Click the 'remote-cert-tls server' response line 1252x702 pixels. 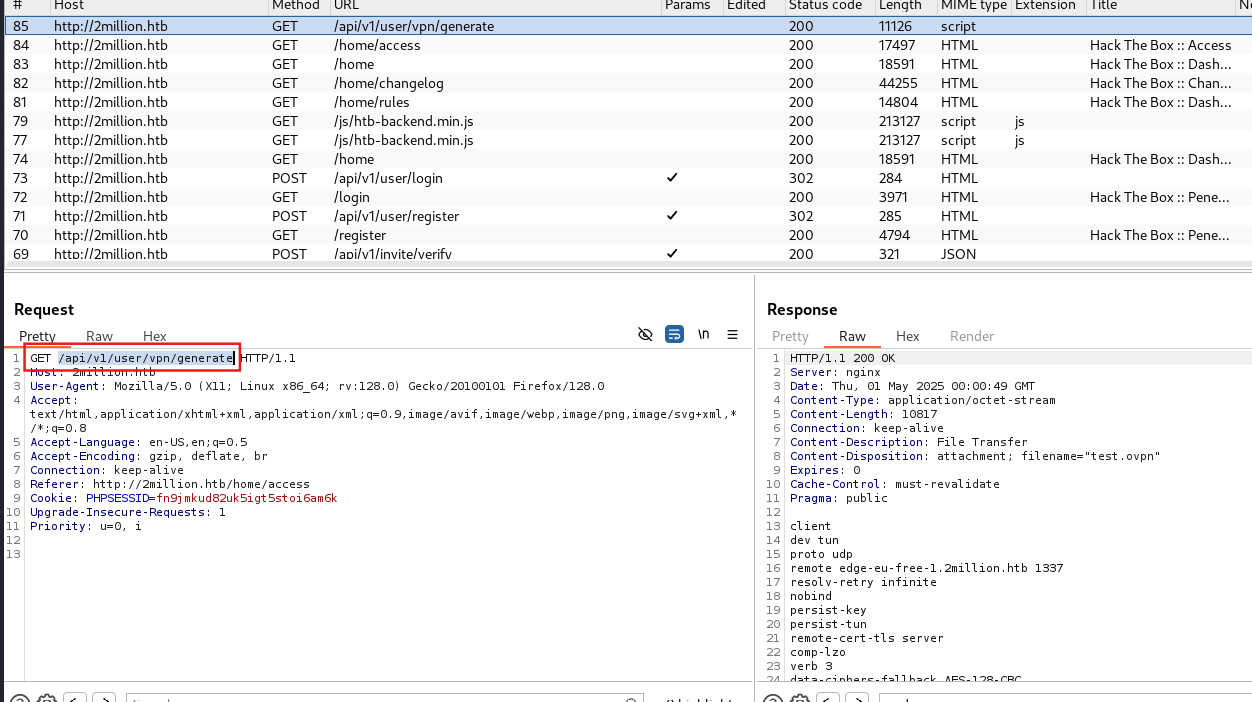tap(867, 638)
